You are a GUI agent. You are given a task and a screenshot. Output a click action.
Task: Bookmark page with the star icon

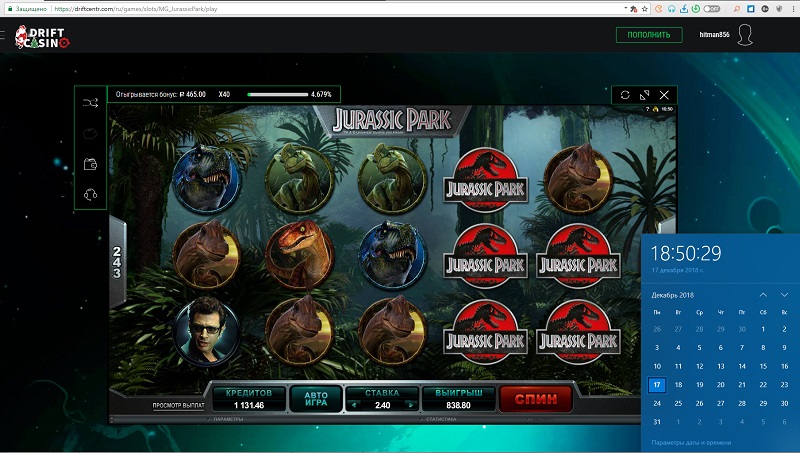645,9
